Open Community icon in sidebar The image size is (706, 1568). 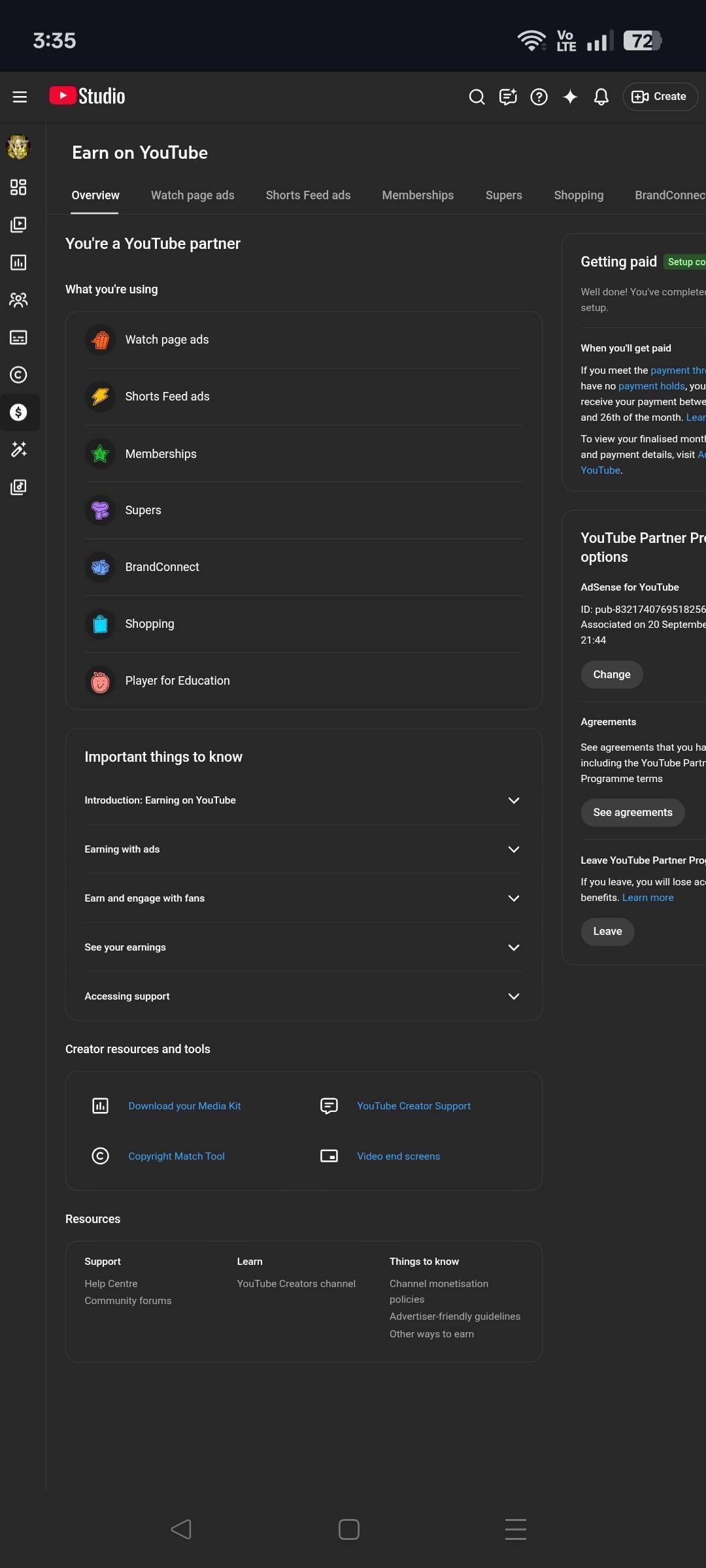pyautogui.click(x=18, y=300)
